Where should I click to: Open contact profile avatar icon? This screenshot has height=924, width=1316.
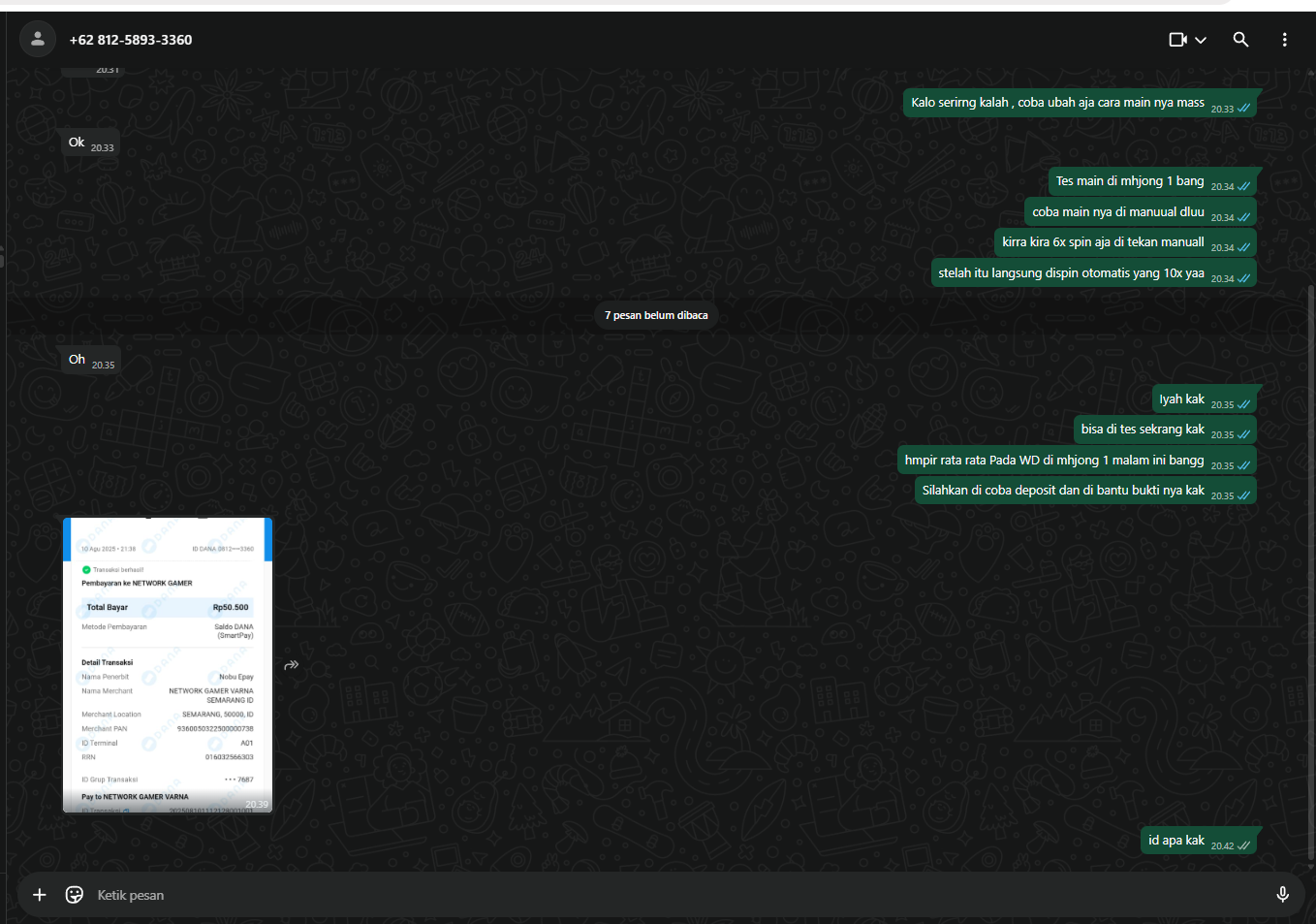(38, 40)
